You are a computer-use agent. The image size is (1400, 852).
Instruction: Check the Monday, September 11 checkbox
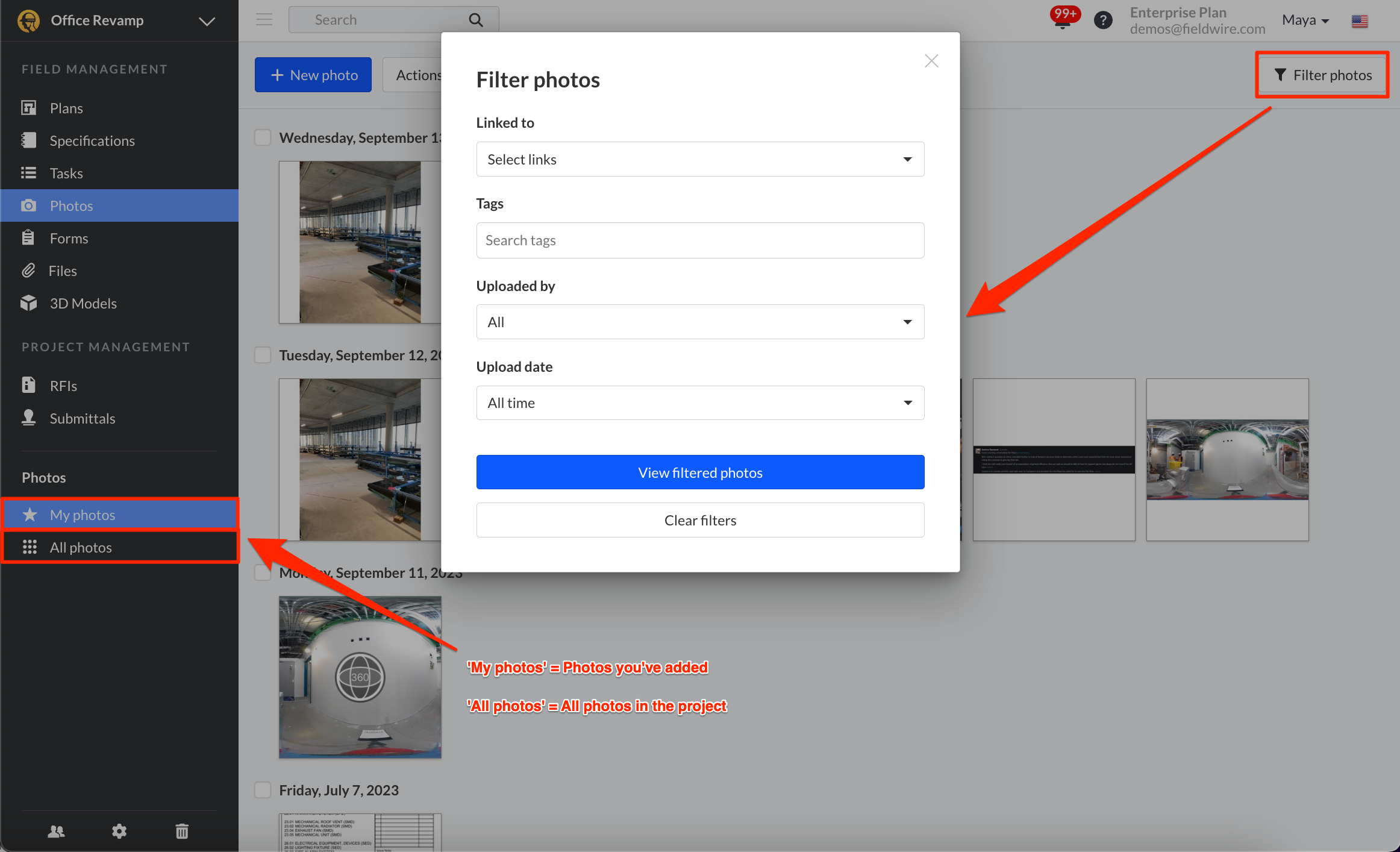pyautogui.click(x=263, y=572)
